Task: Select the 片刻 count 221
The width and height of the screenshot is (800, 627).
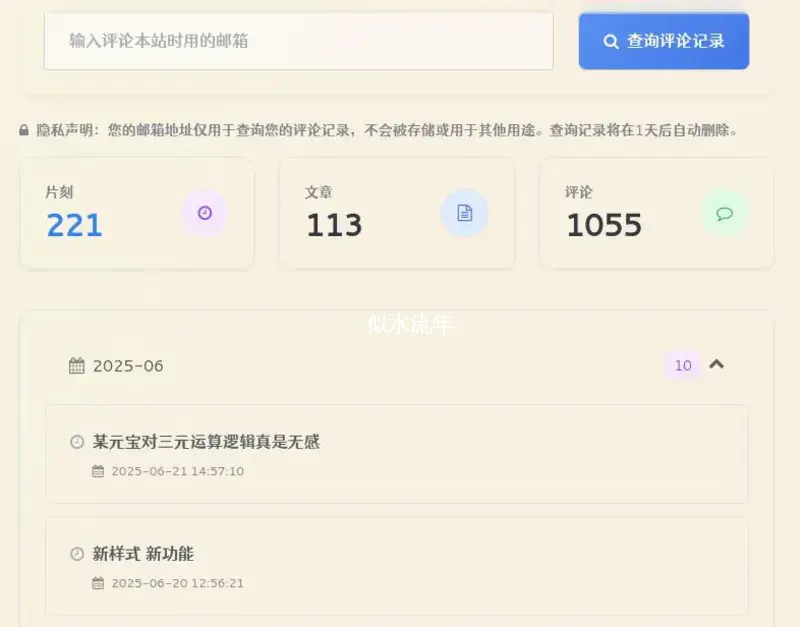Action: (x=74, y=225)
